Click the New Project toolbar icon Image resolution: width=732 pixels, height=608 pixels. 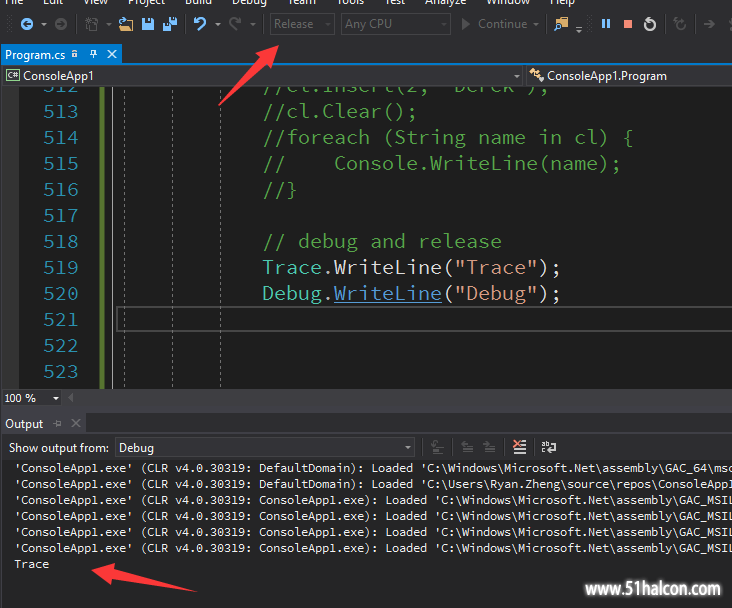[92, 24]
